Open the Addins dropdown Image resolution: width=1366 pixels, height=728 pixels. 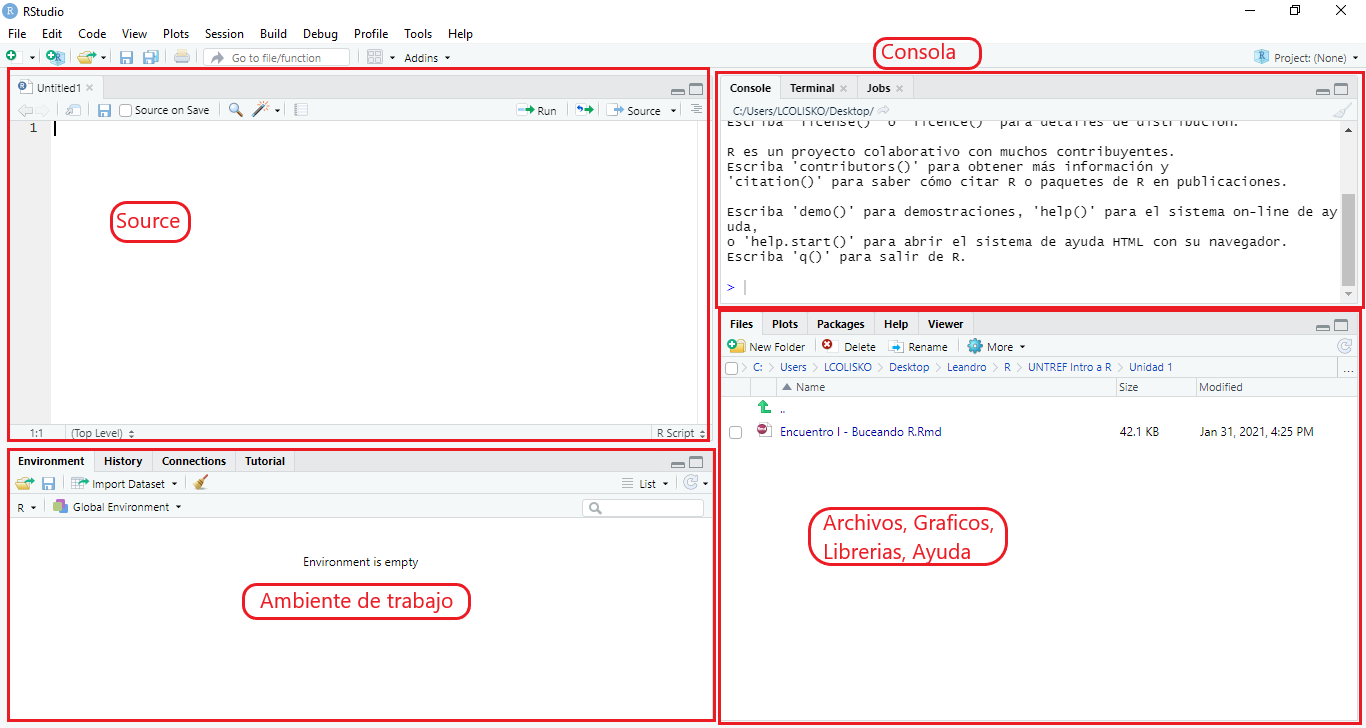click(x=427, y=58)
